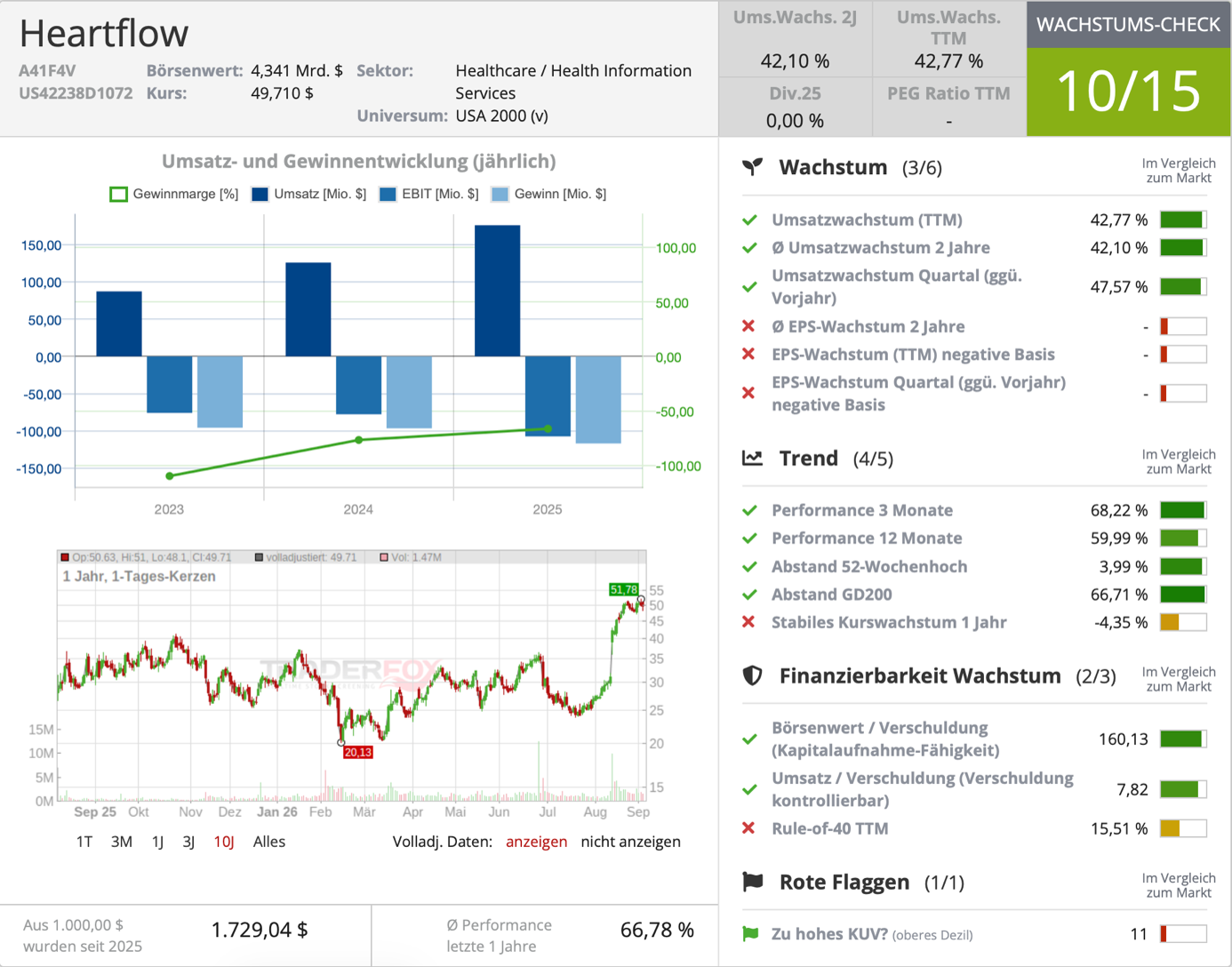
Task: Click the red 'anzeigen' link for Volladj. Daten
Action: (x=536, y=842)
